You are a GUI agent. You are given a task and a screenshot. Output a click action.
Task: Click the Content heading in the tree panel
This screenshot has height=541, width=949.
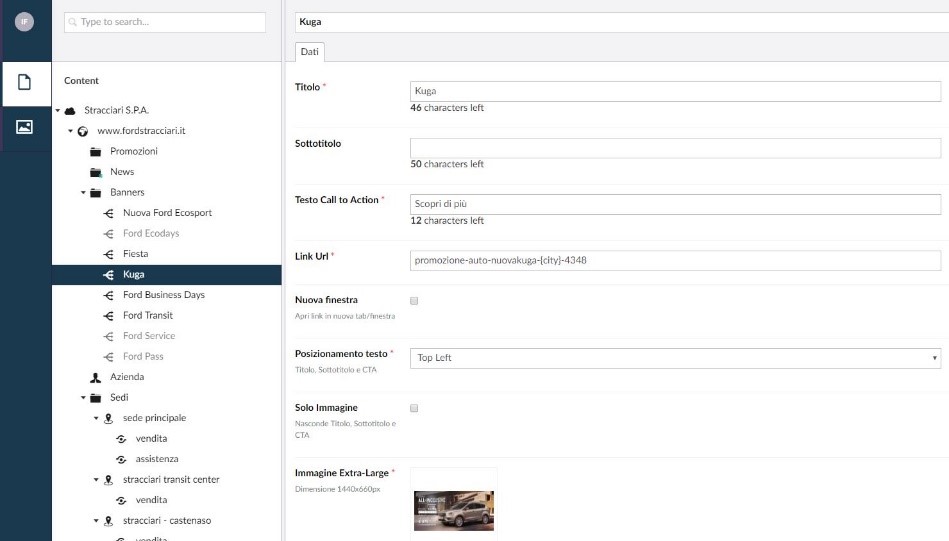point(81,81)
